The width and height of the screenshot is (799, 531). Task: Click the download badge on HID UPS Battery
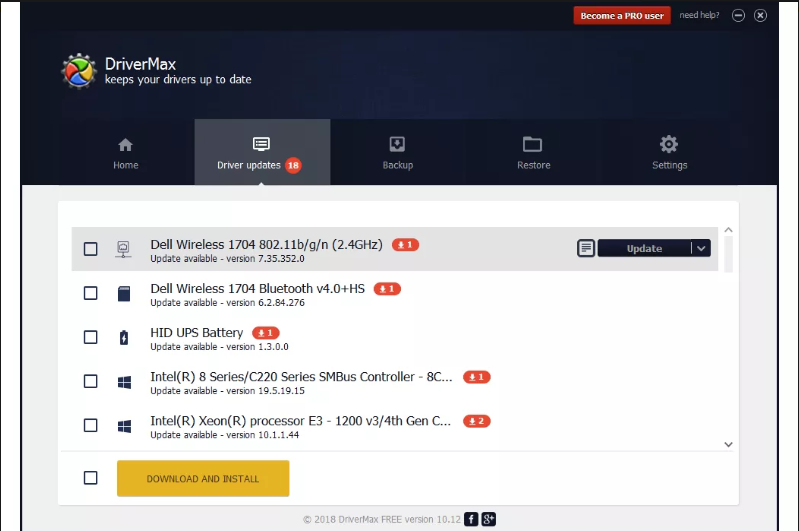point(266,333)
